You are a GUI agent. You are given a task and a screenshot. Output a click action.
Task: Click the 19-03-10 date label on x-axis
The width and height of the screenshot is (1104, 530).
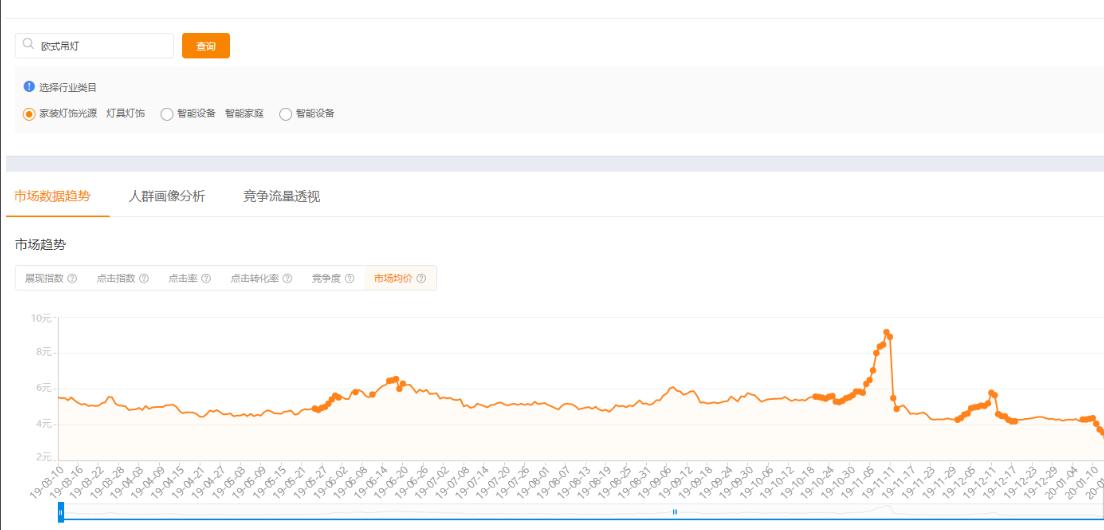(48, 481)
